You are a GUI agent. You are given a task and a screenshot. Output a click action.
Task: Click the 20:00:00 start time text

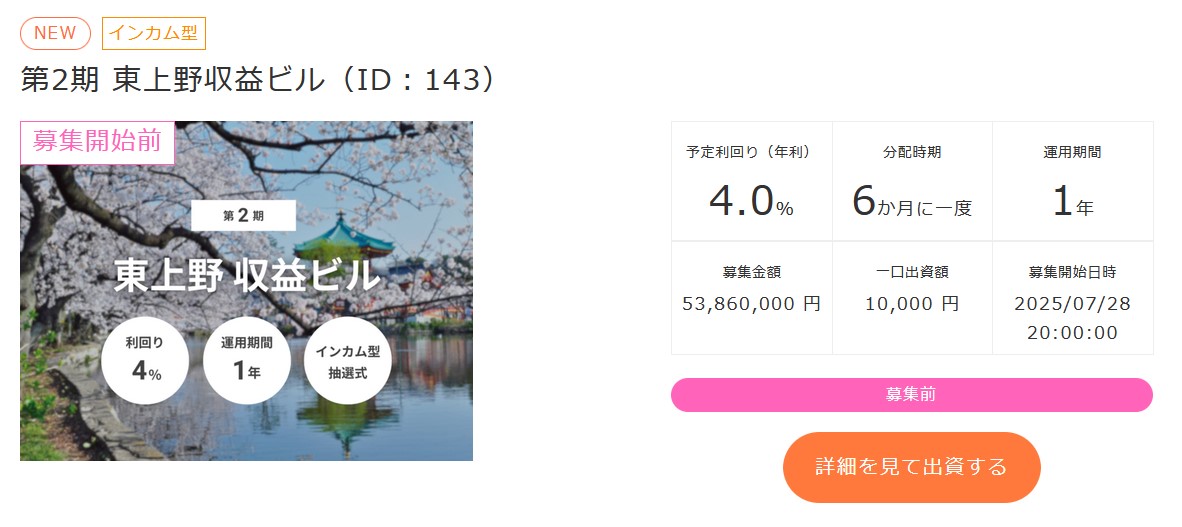pos(1072,333)
